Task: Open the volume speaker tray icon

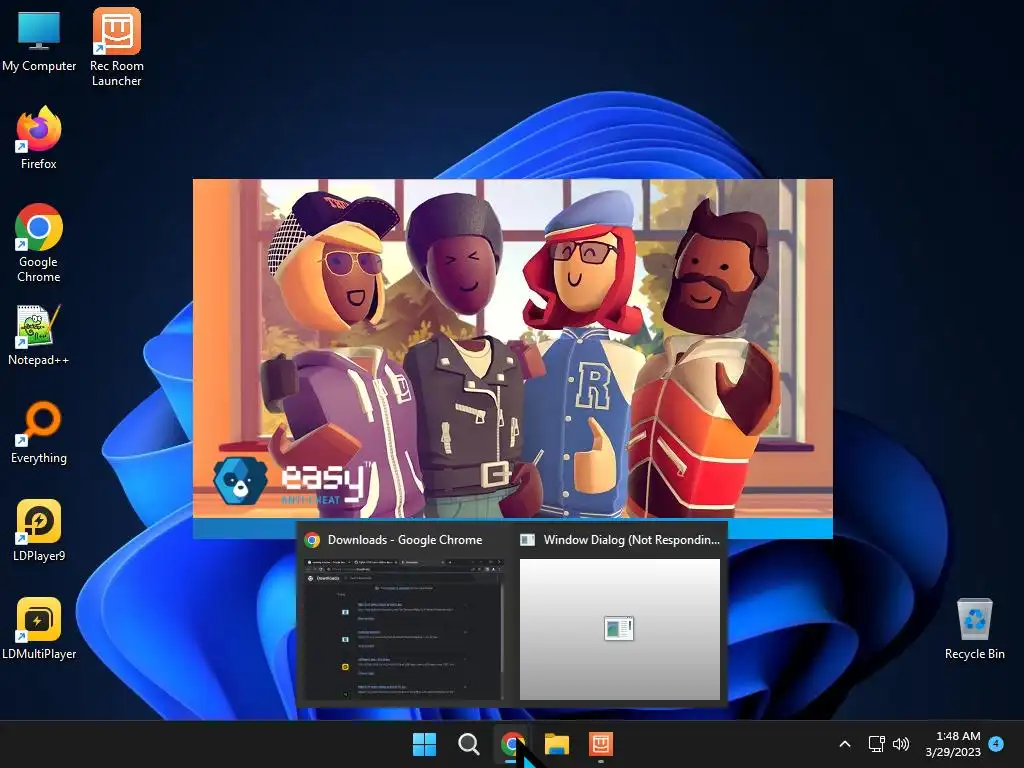Action: [901, 744]
